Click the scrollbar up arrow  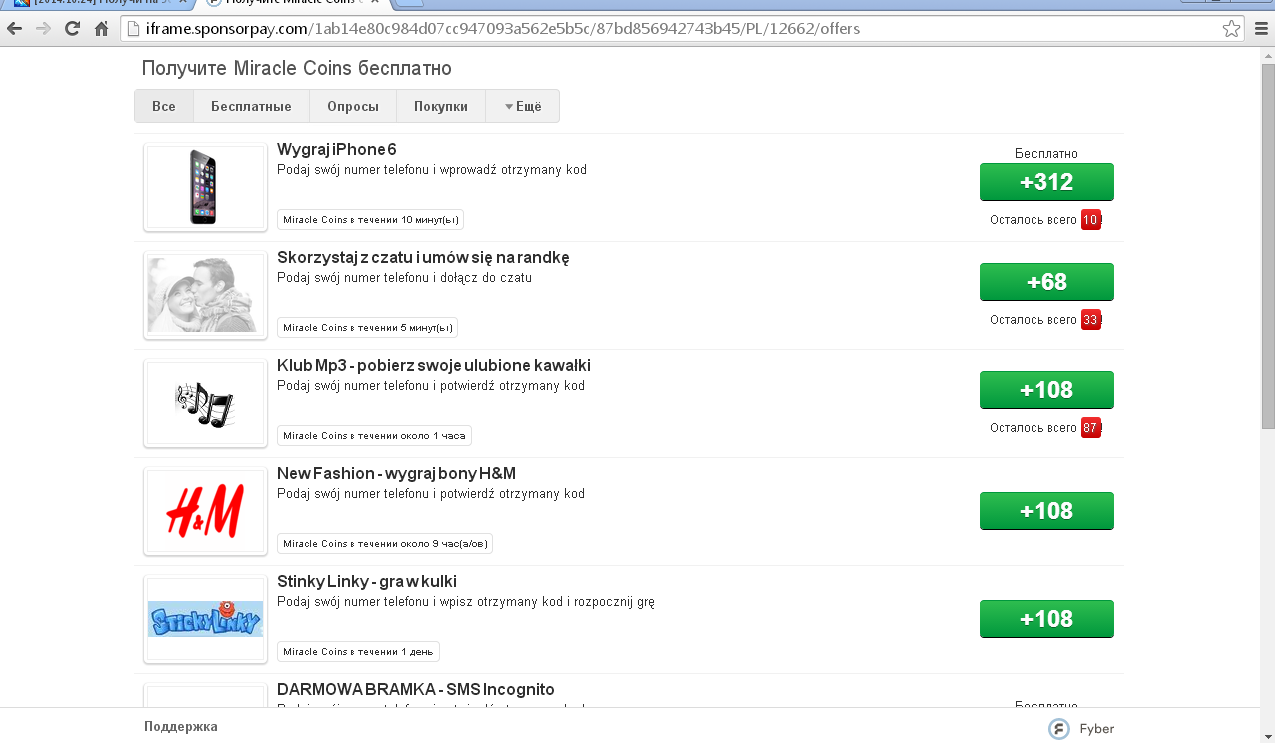coord(1267,54)
